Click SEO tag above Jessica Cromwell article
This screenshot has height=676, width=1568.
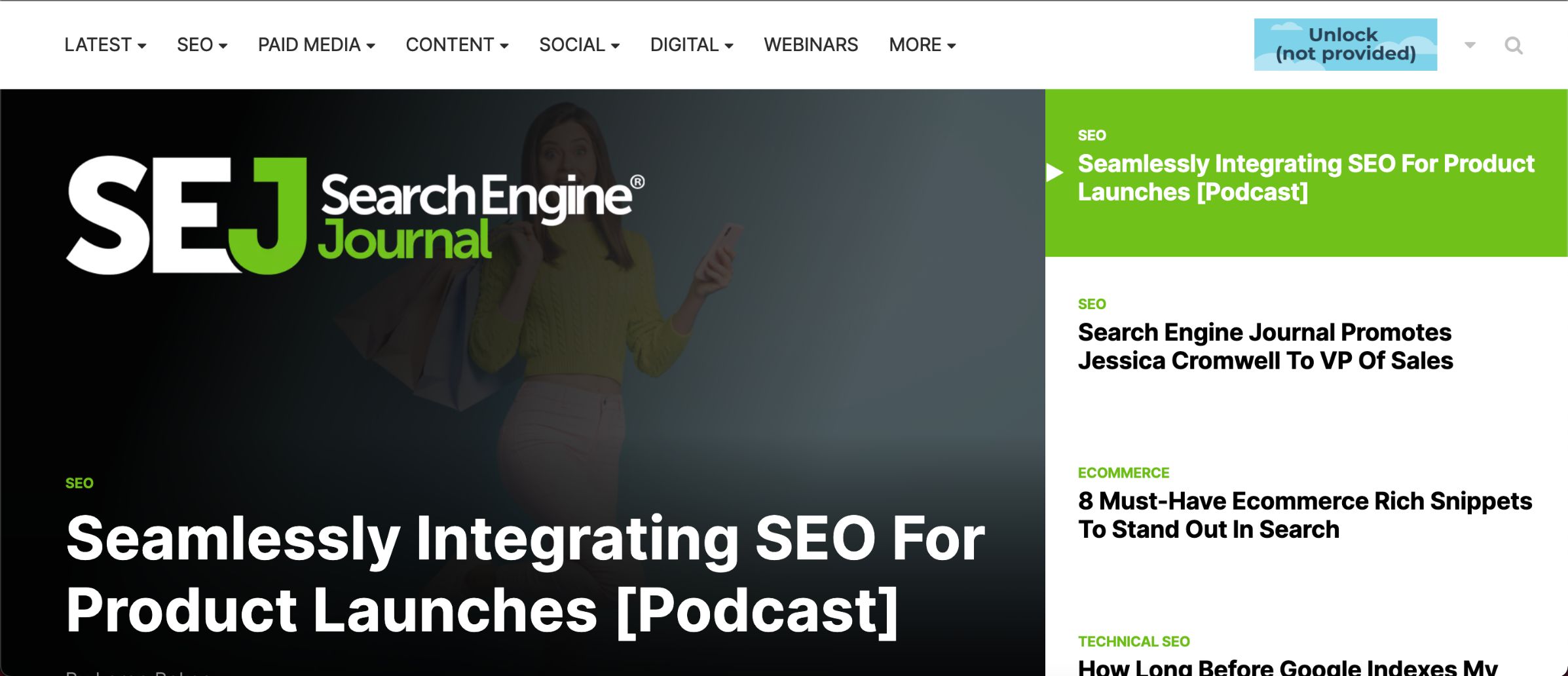[x=1092, y=305]
